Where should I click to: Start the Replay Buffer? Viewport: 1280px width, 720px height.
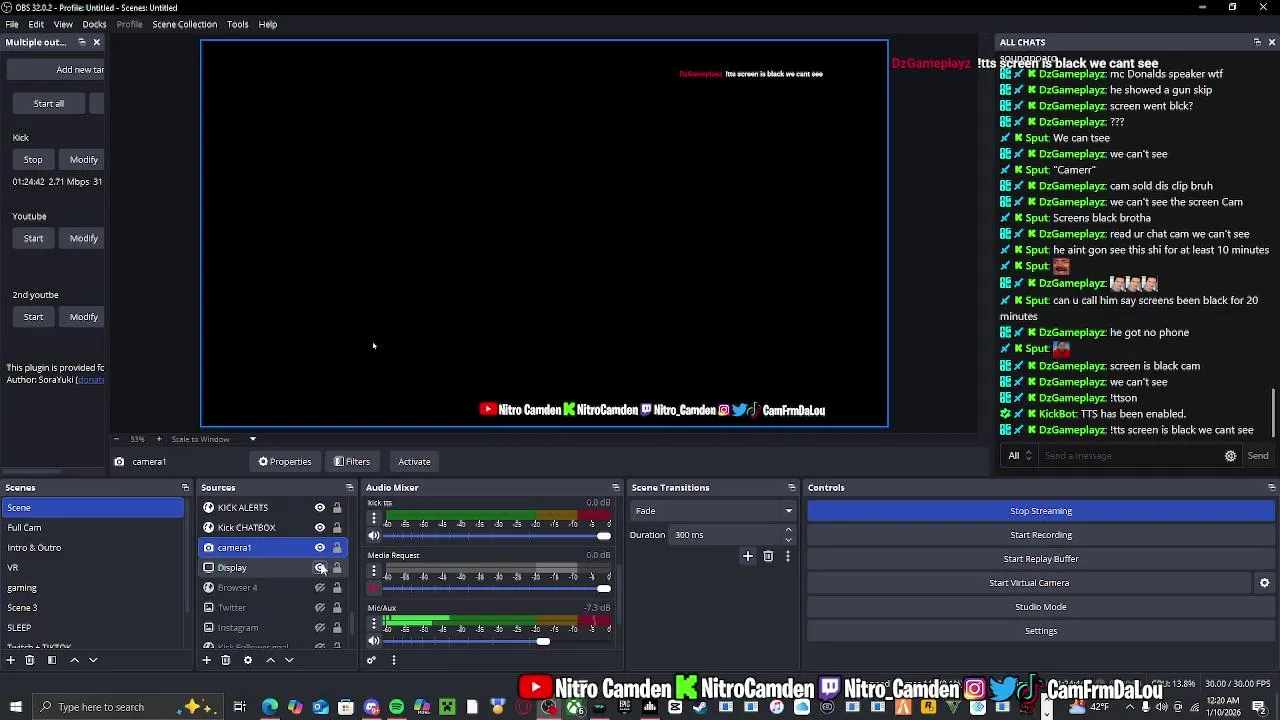[x=1041, y=559]
